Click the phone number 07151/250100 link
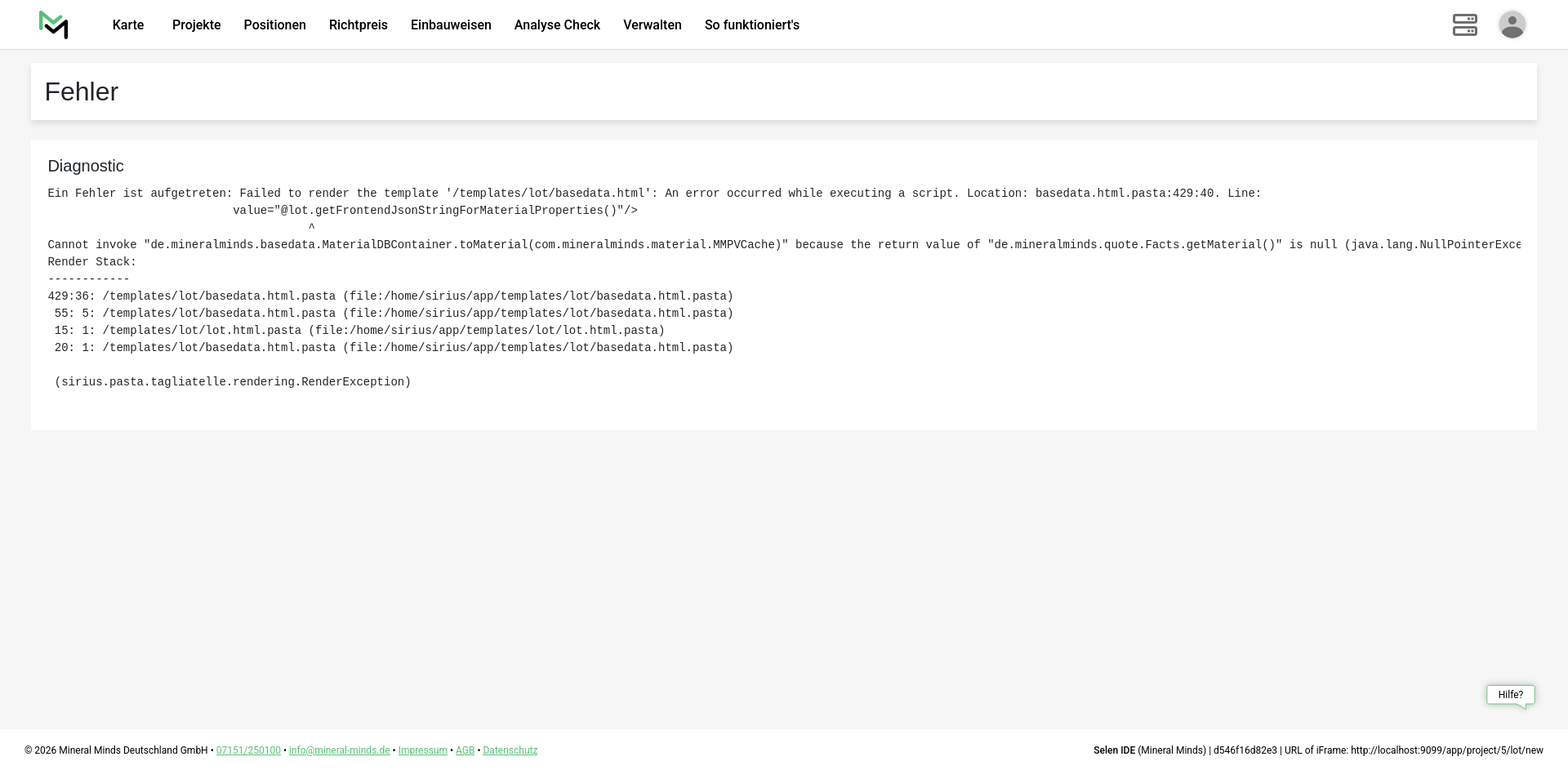Image resolution: width=1568 pixels, height=770 pixels. (x=248, y=750)
